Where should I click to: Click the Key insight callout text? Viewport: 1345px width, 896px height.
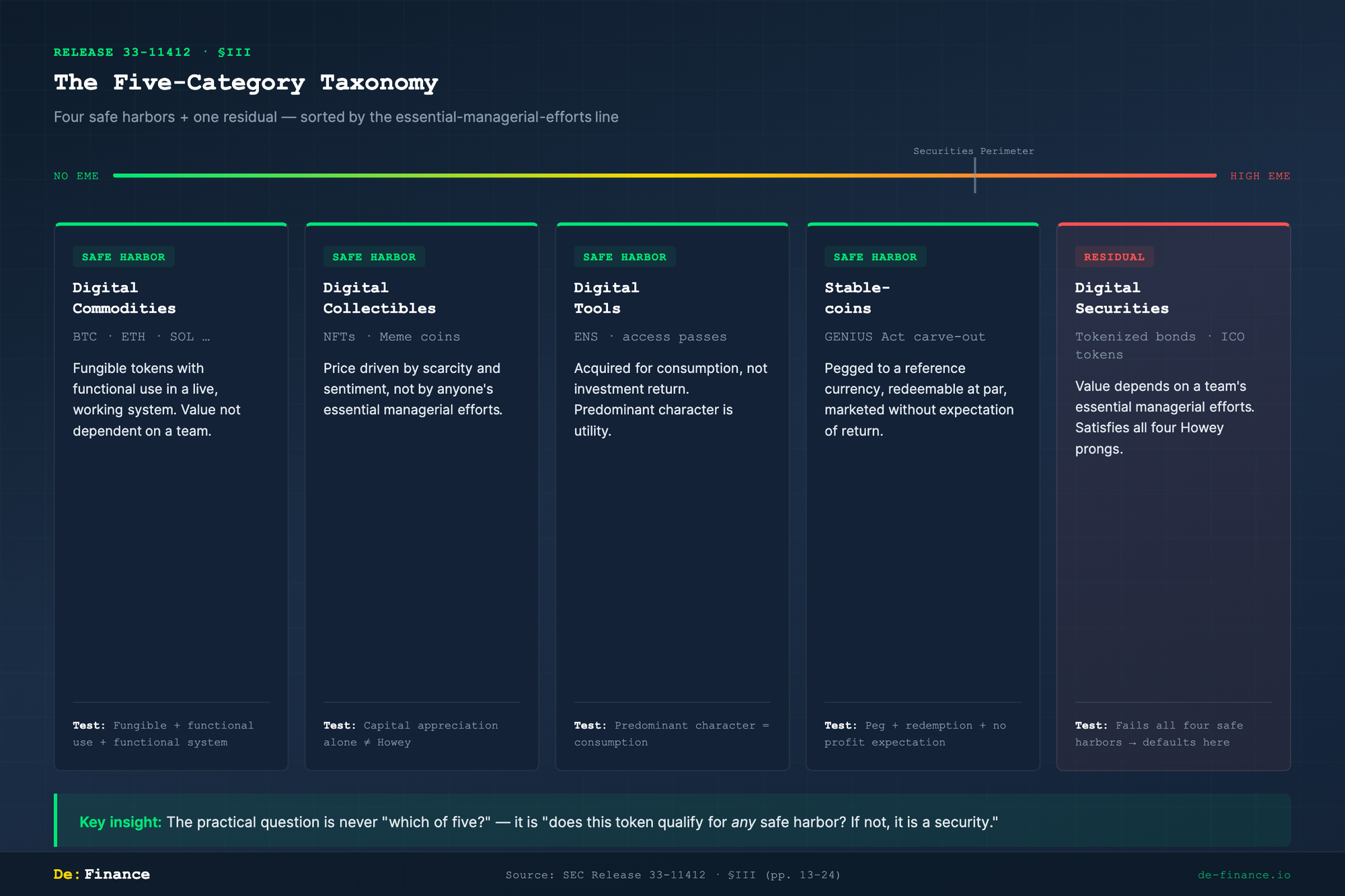pos(538,821)
